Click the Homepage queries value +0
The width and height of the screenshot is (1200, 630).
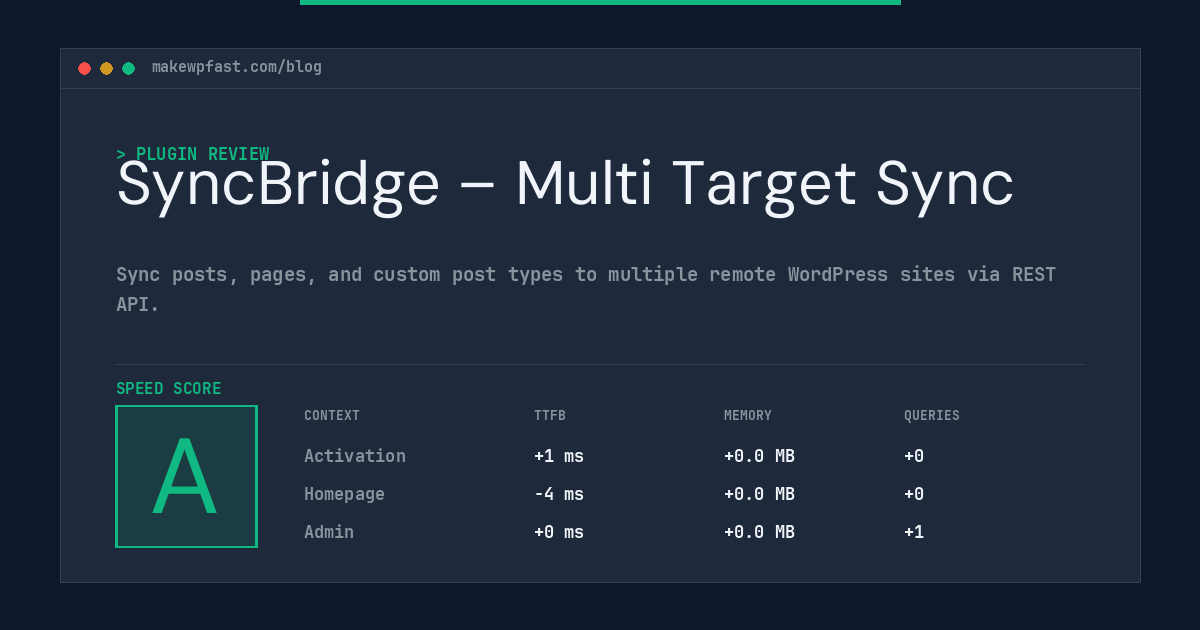pos(914,494)
